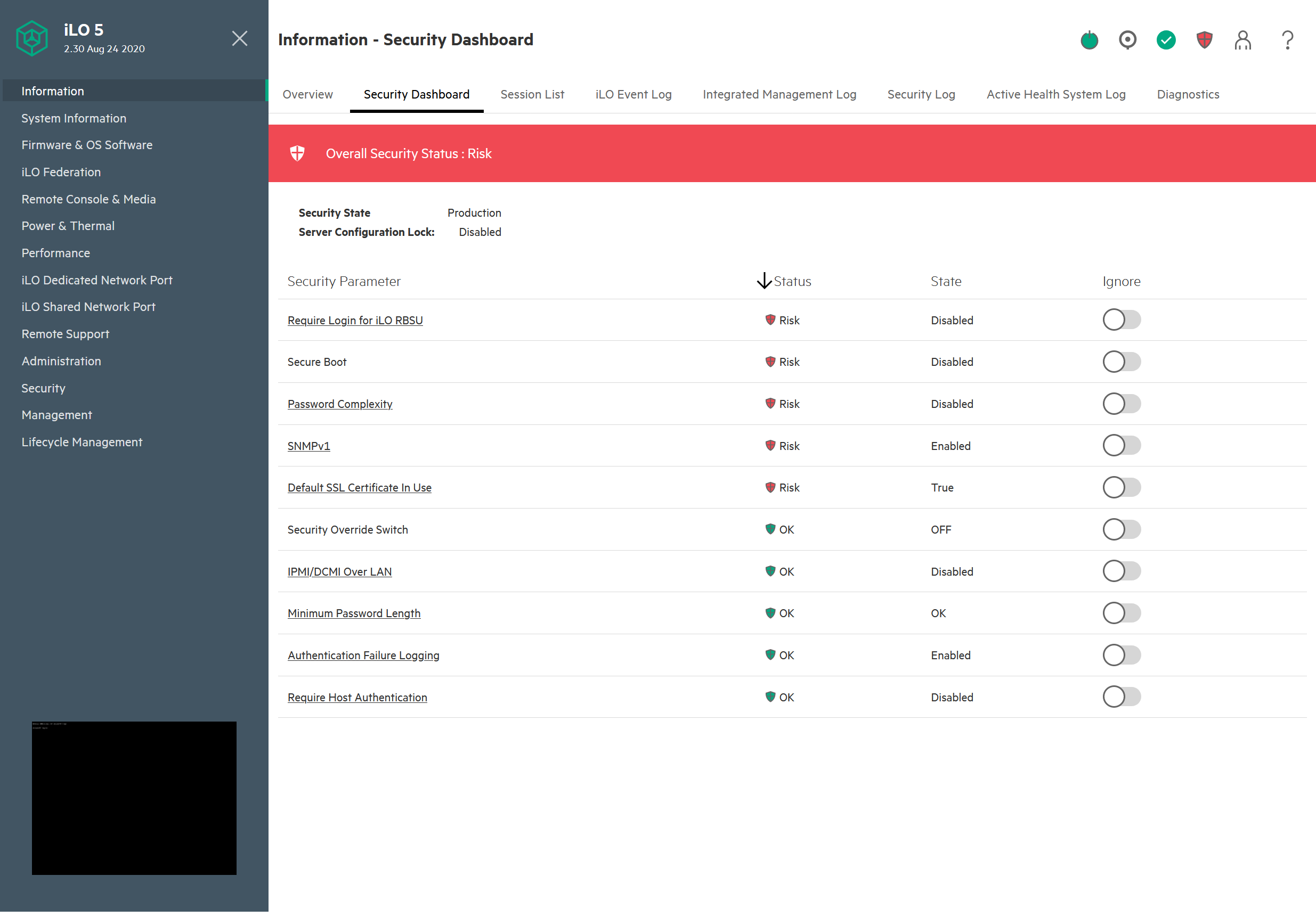Enable Ignore switch for SNMPv1

(1121, 446)
